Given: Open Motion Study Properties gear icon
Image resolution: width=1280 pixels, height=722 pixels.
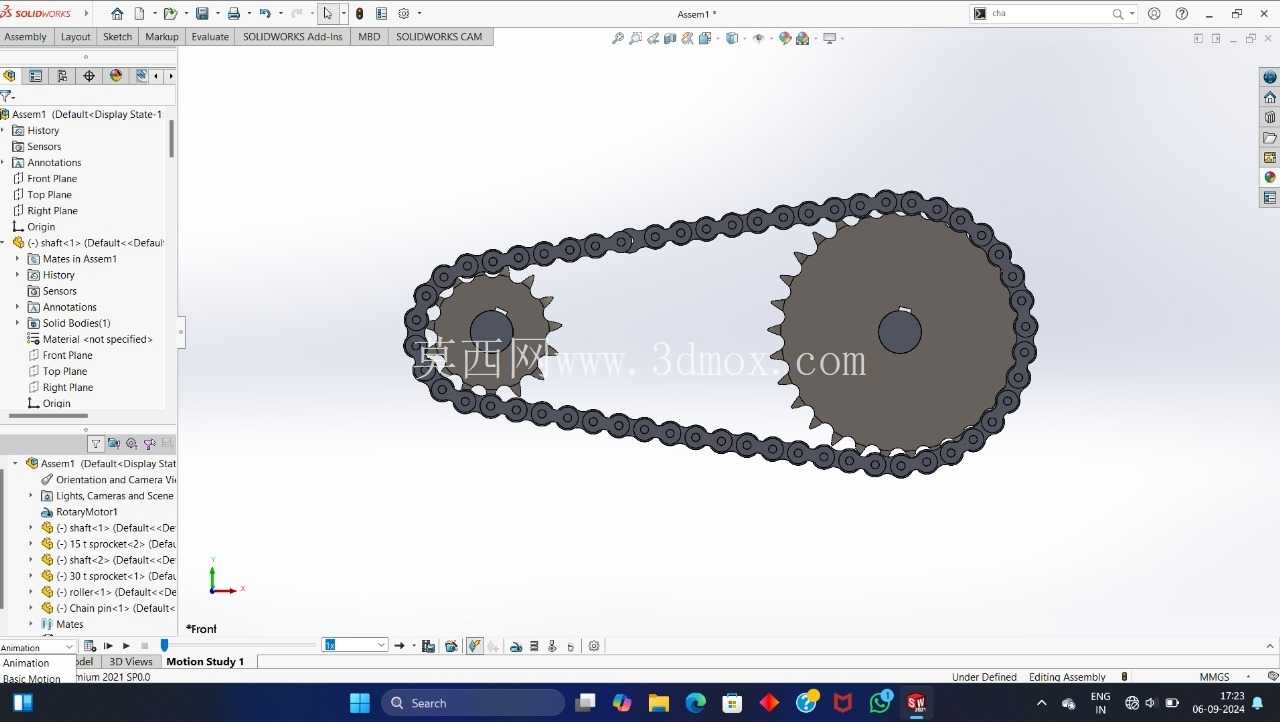Looking at the screenshot, I should (594, 646).
